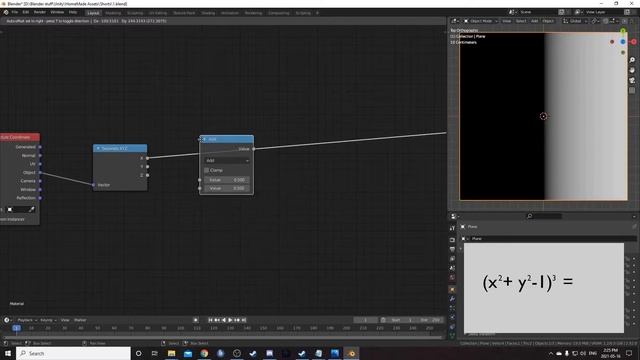Click the green Y axis gizmo ball
640x360 pixels.
(623, 31)
